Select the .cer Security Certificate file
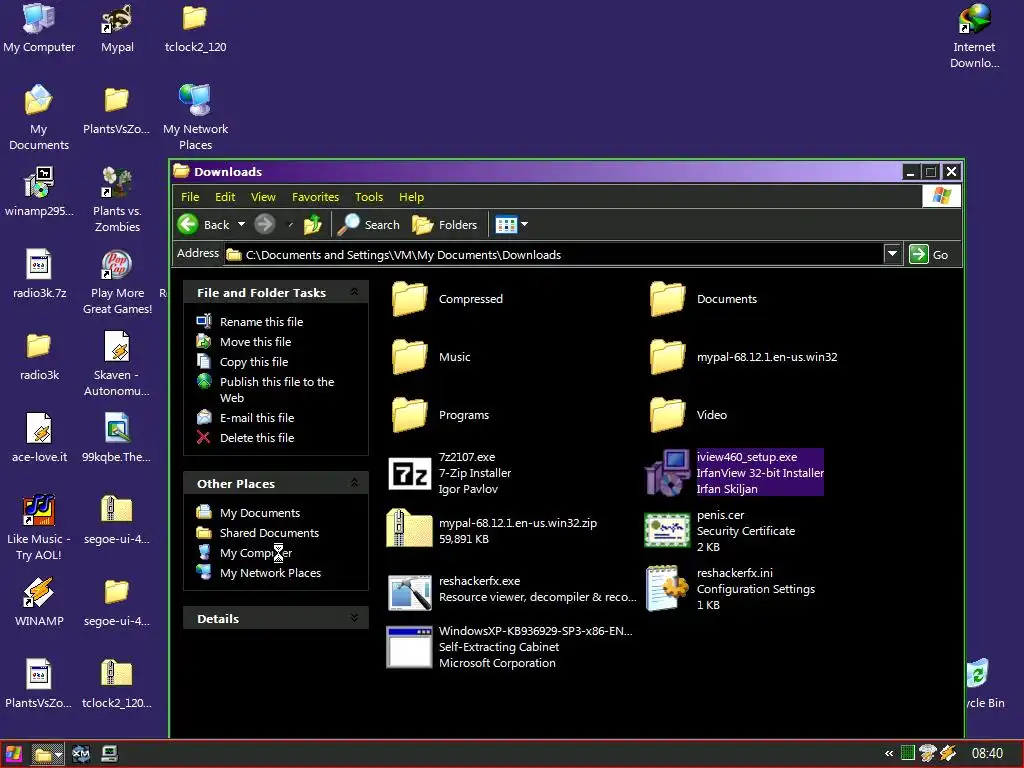 pos(720,530)
